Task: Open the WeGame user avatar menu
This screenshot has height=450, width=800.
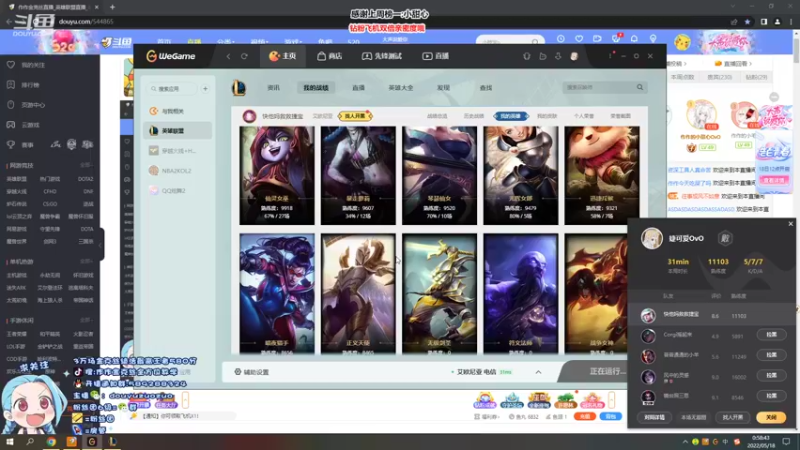Action: (574, 56)
